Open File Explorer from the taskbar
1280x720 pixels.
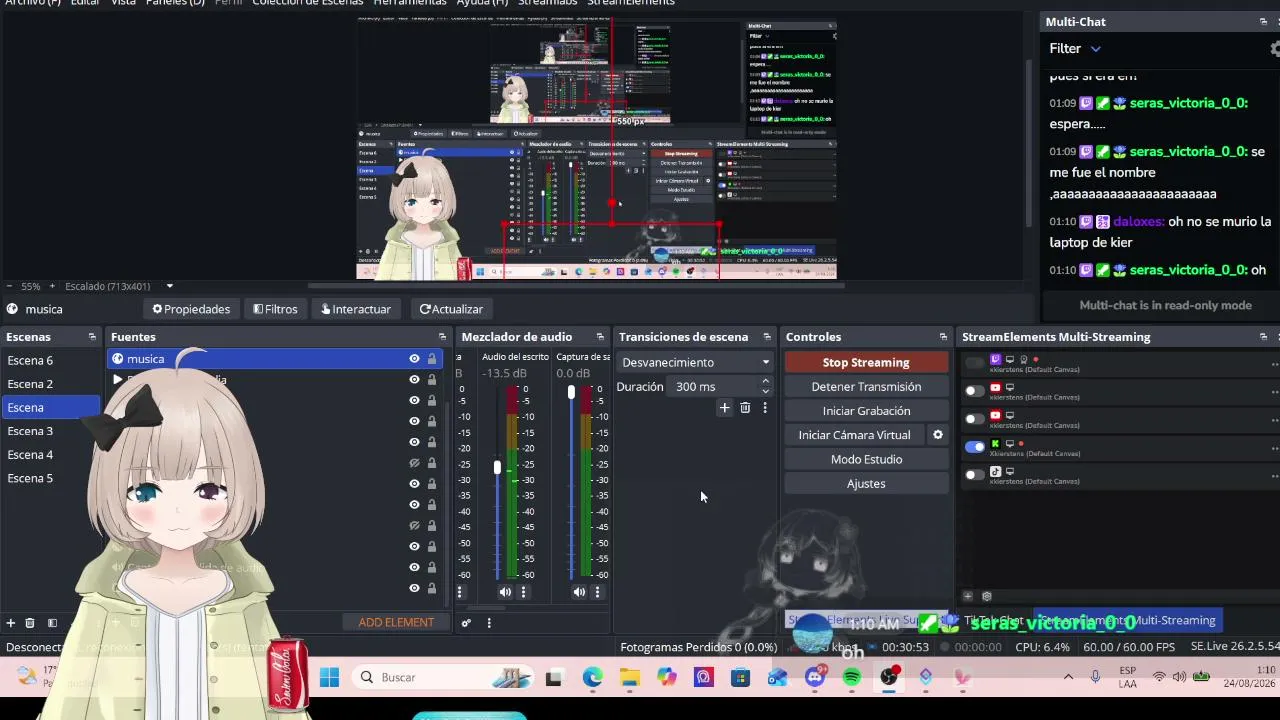[x=629, y=678]
